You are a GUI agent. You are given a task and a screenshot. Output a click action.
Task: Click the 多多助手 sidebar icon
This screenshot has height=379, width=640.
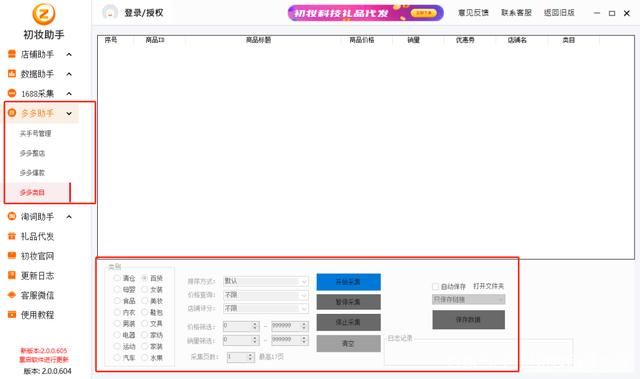click(x=12, y=113)
